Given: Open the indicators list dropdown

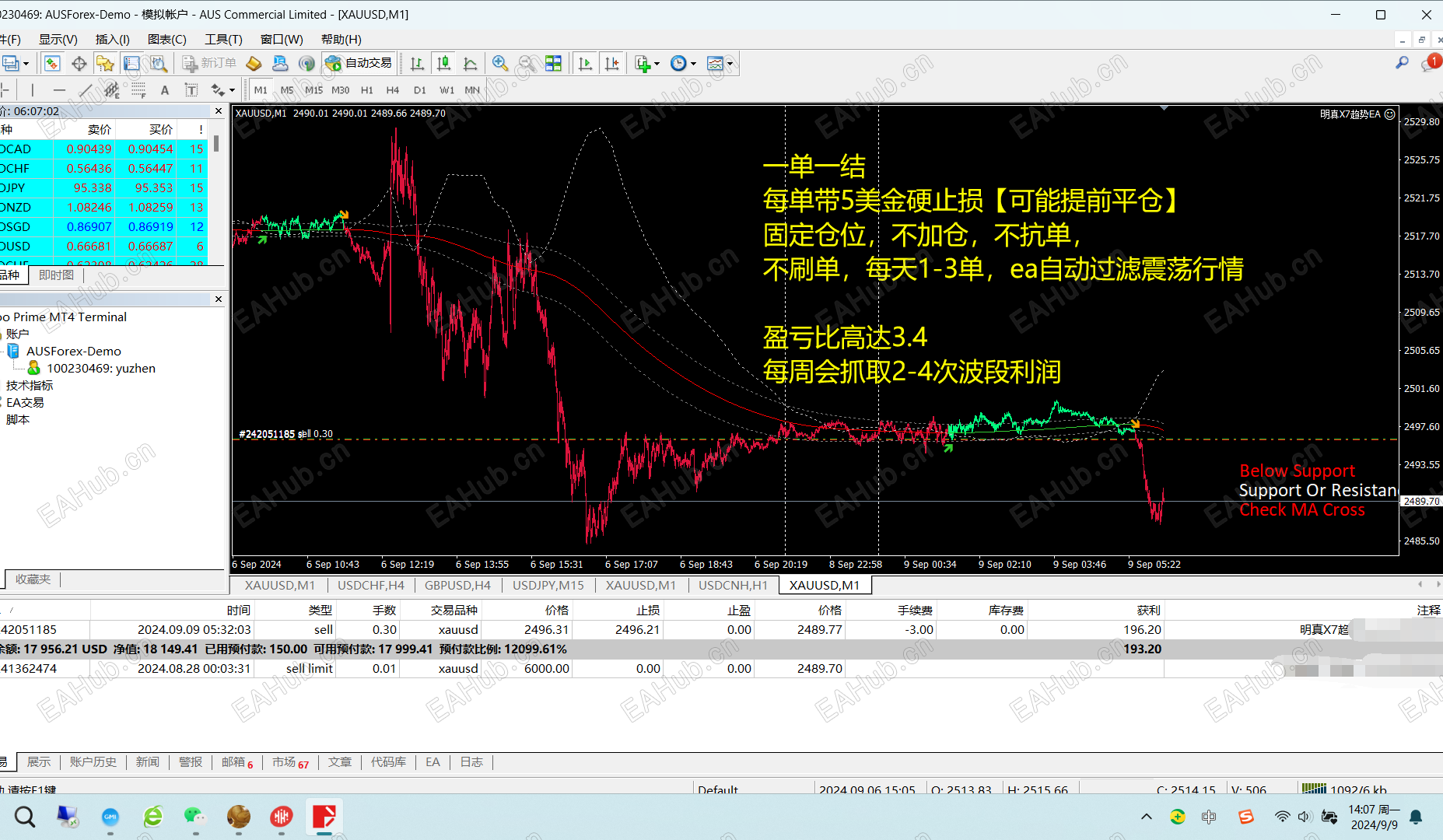Looking at the screenshot, I should tap(647, 64).
